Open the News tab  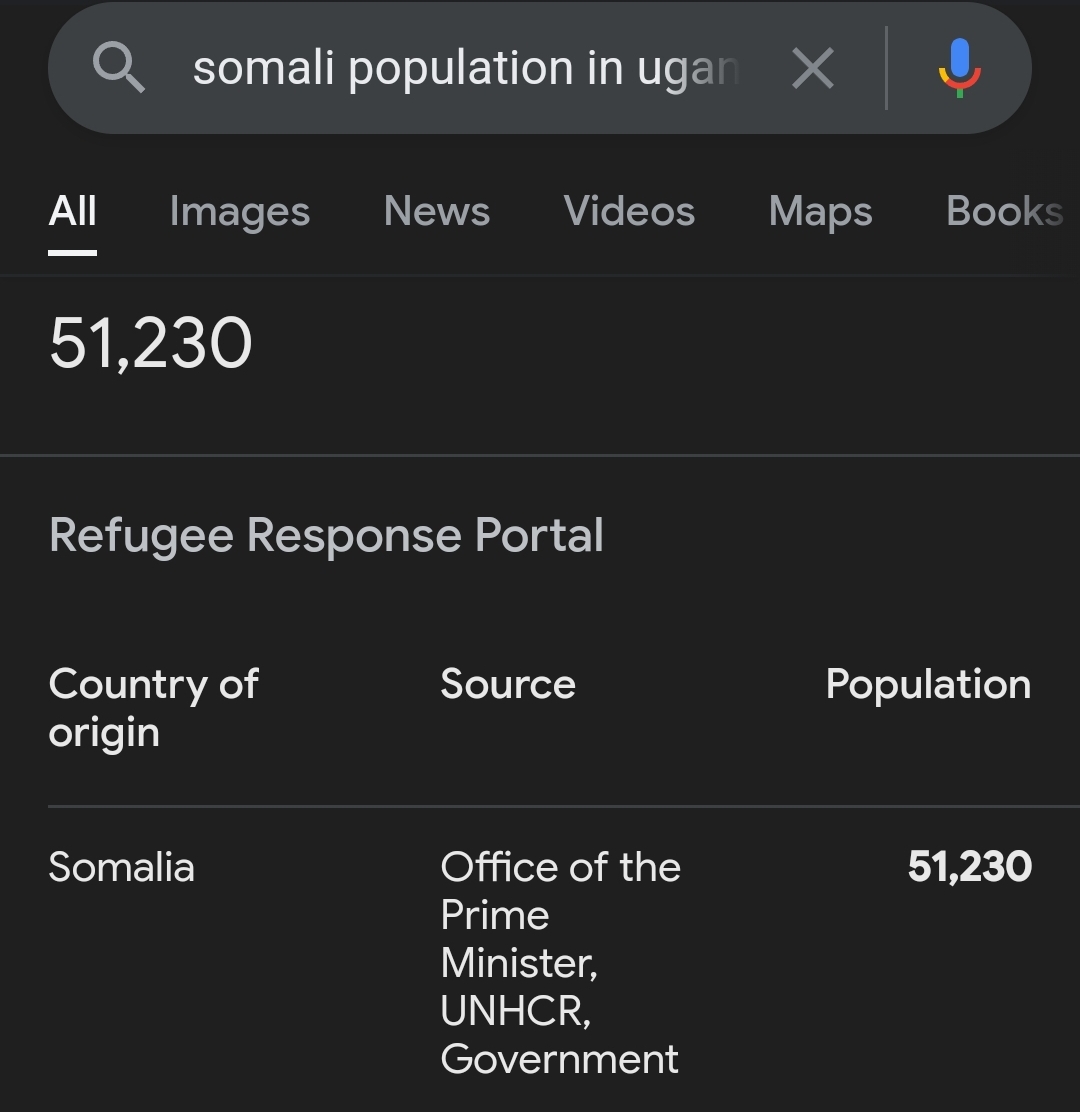tap(437, 211)
